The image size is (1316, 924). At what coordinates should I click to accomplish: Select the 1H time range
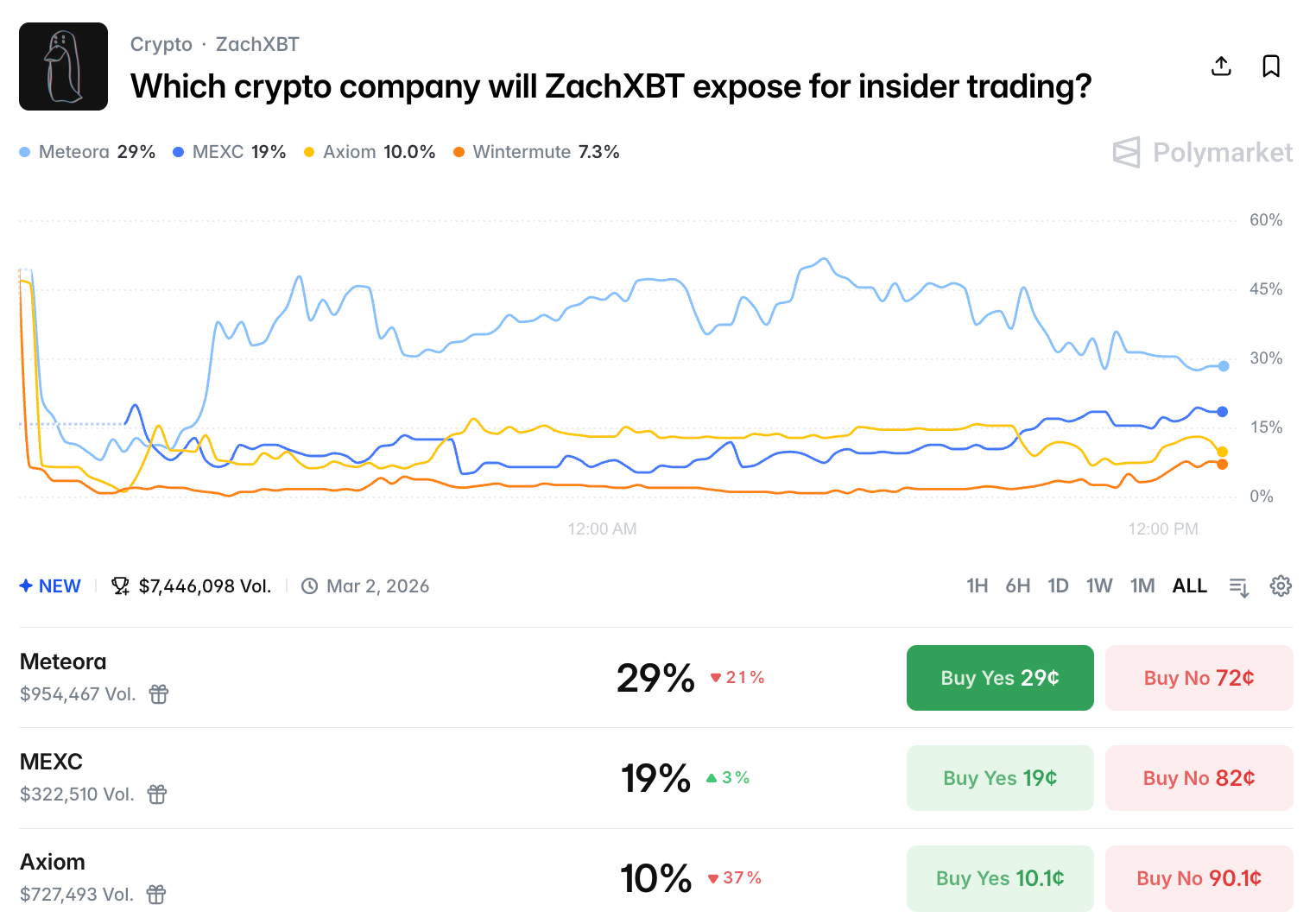977,586
